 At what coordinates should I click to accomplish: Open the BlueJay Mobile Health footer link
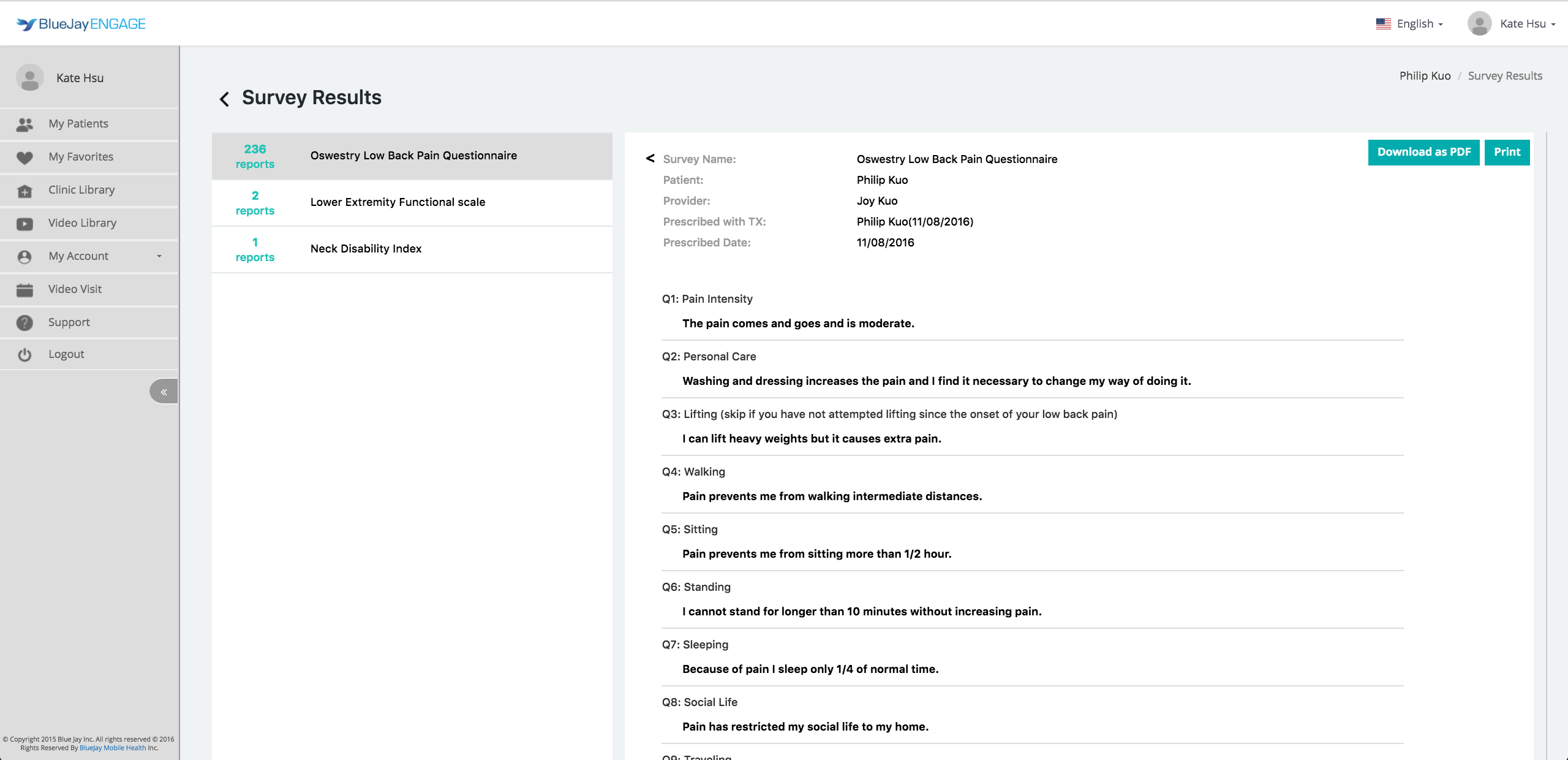click(x=113, y=748)
